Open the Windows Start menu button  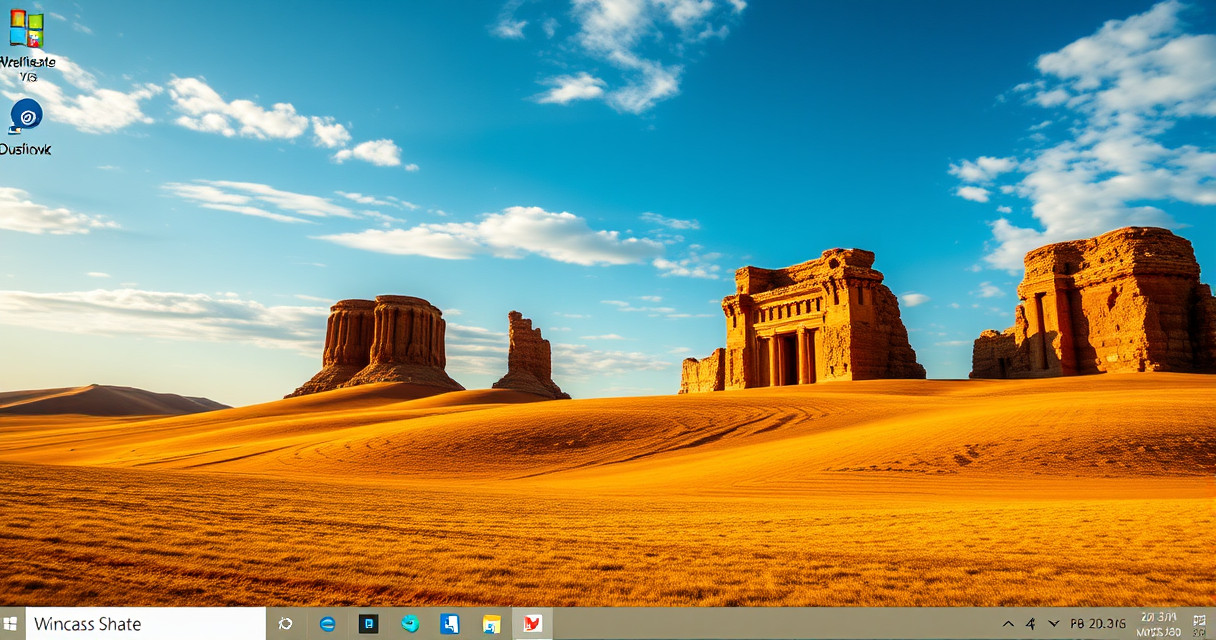click(11, 623)
